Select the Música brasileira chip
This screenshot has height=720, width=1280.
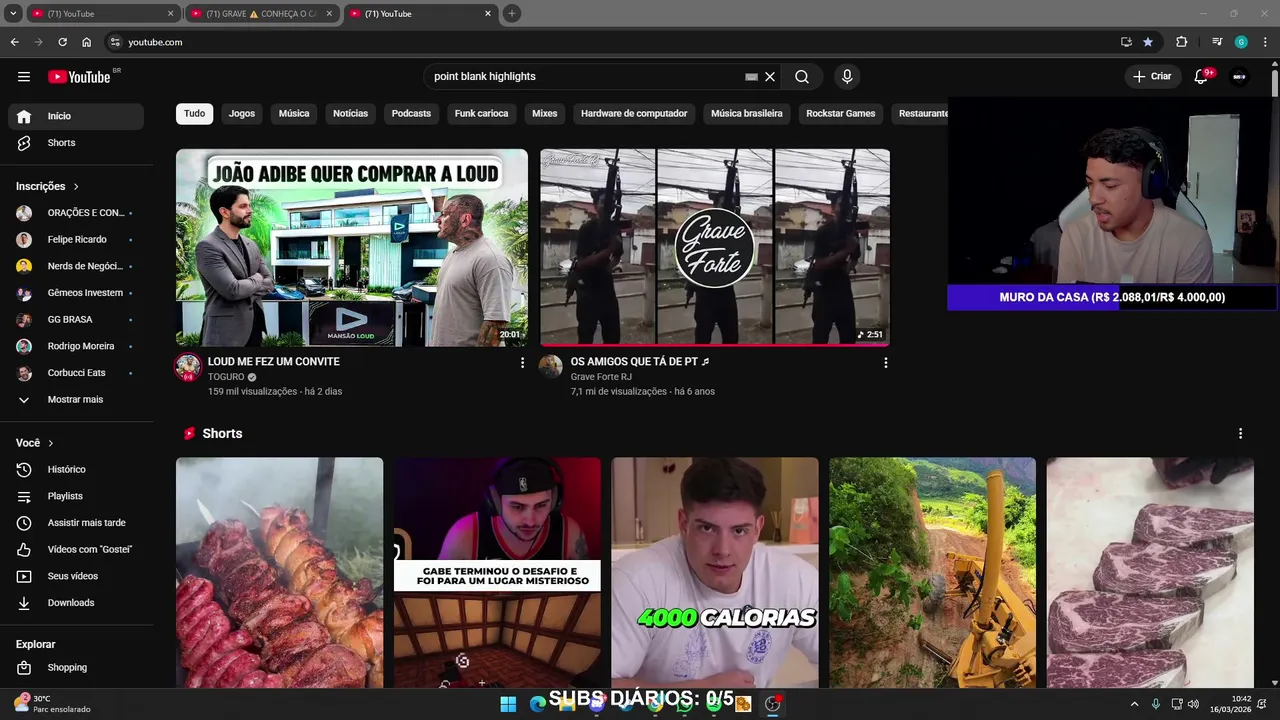tap(747, 114)
